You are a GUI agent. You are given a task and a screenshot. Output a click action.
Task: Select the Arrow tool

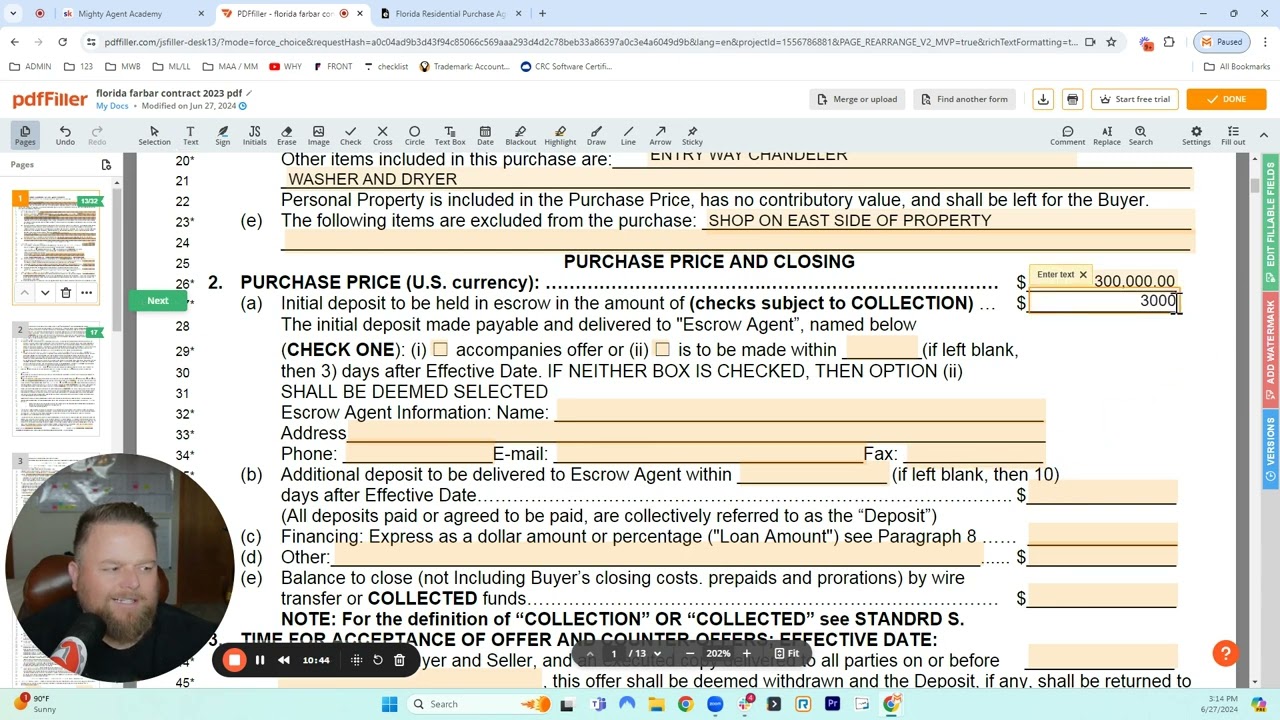[660, 135]
